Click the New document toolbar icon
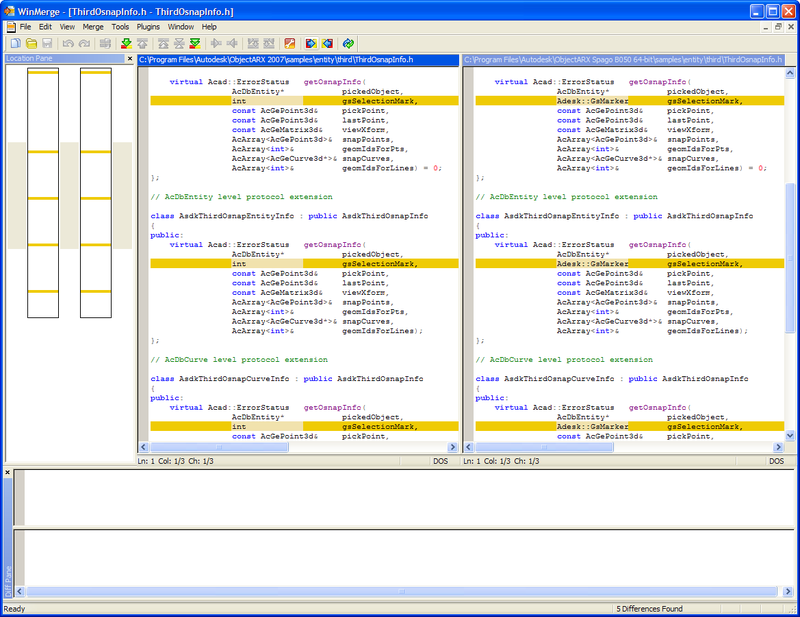The height and width of the screenshot is (617, 800). coord(15,44)
